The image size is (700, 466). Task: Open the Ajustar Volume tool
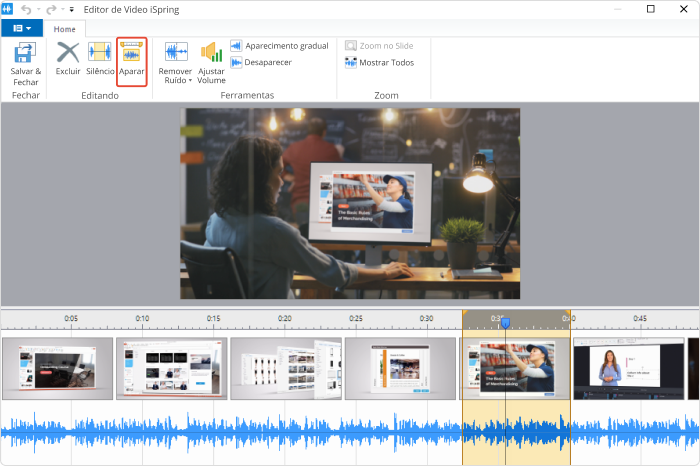click(x=211, y=63)
